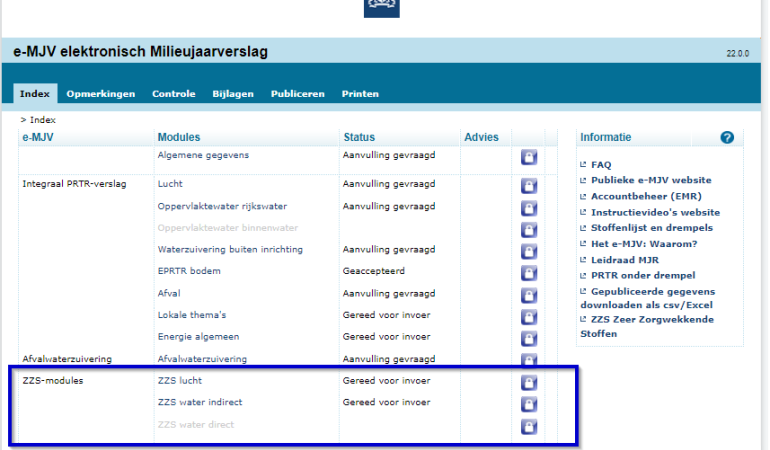Click lock icon for Oppervlaktewater rijkswater
Image resolution: width=770 pixels, height=450 pixels.
529,208
